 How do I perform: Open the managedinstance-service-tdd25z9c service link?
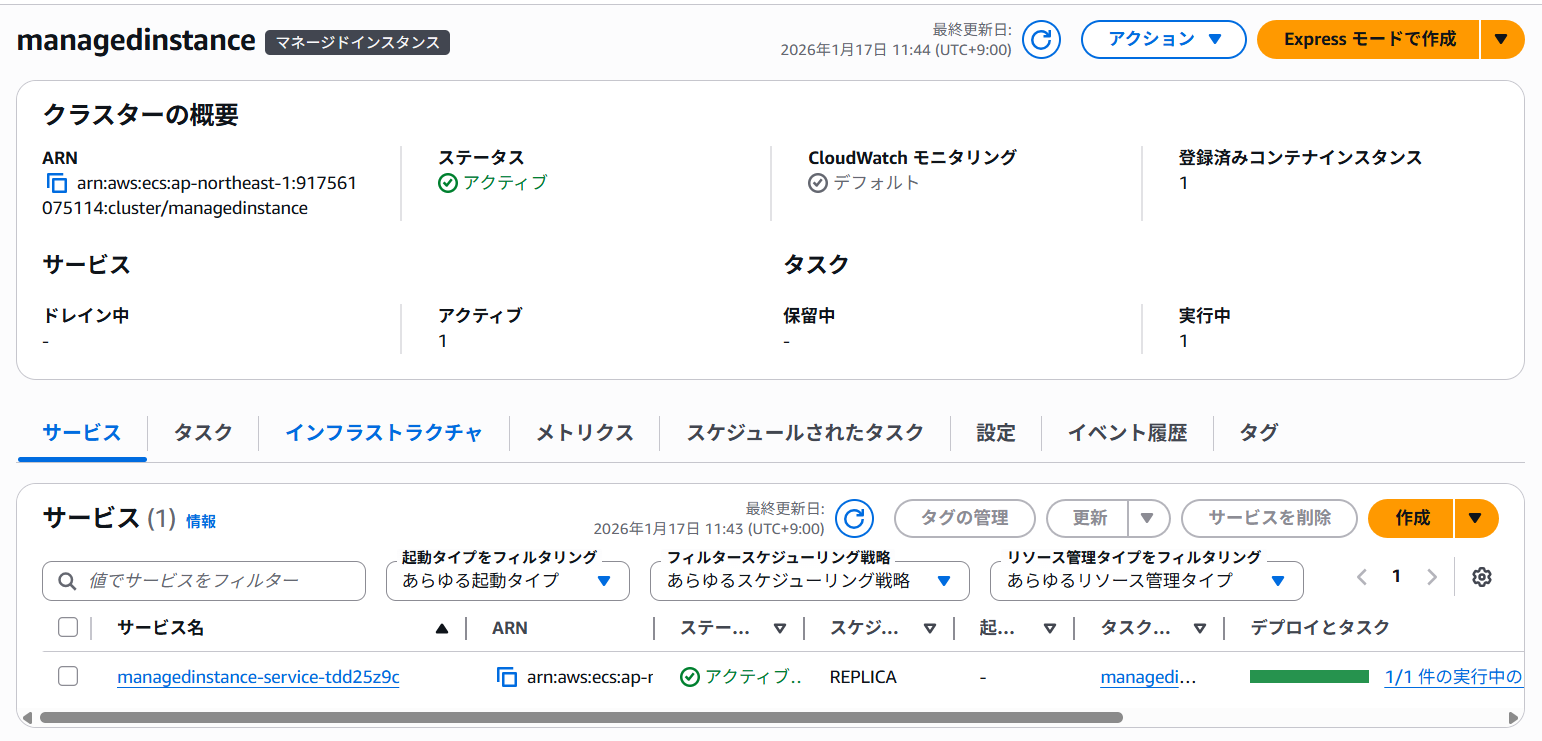[x=258, y=677]
